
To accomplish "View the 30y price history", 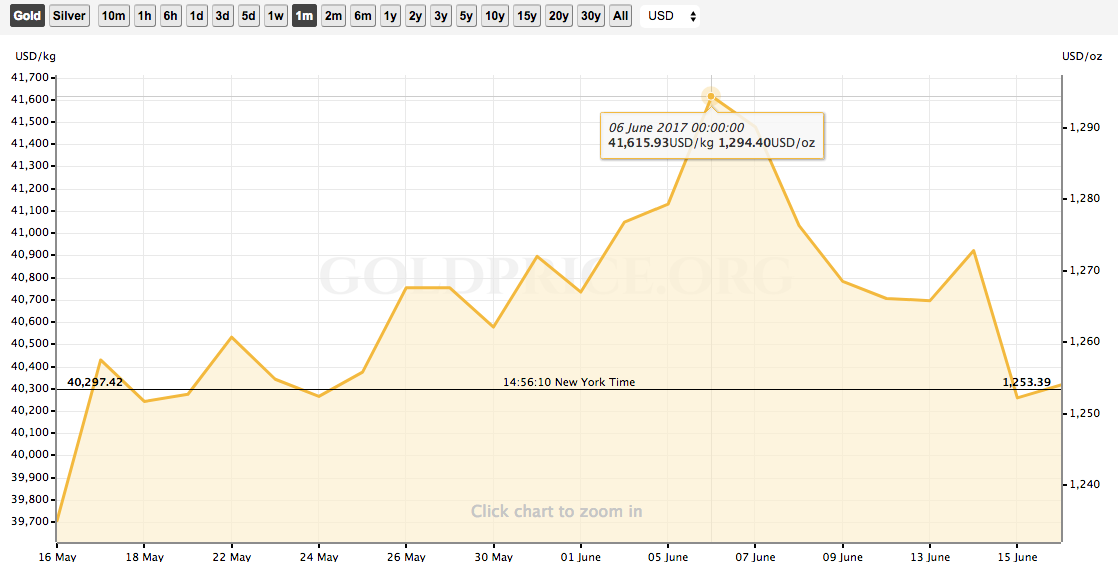I will click(591, 16).
